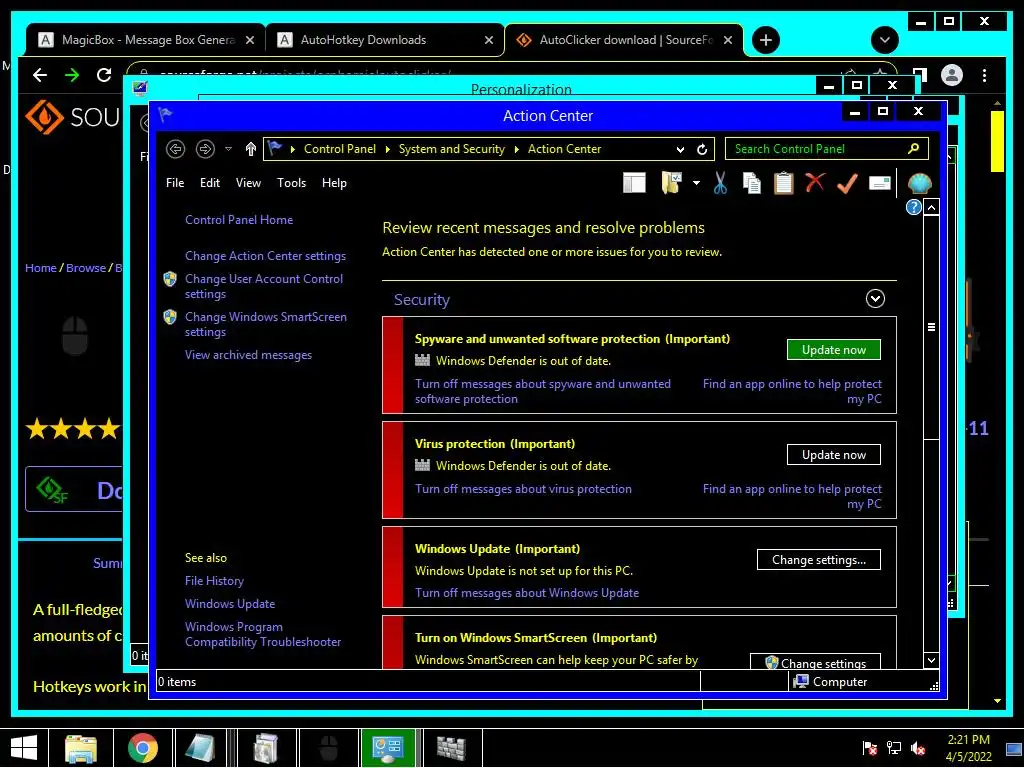This screenshot has width=1024, height=768.
Task: Open View archived messages
Action: [x=248, y=355]
